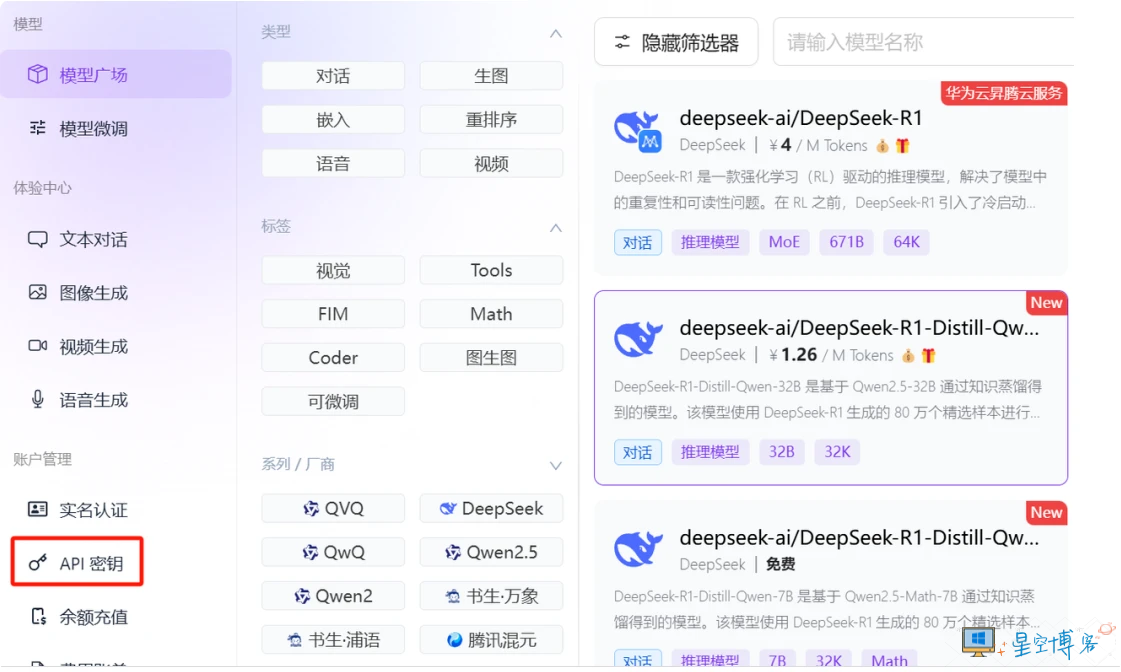
Task: Toggle the 对话 type filter
Action: (333, 76)
